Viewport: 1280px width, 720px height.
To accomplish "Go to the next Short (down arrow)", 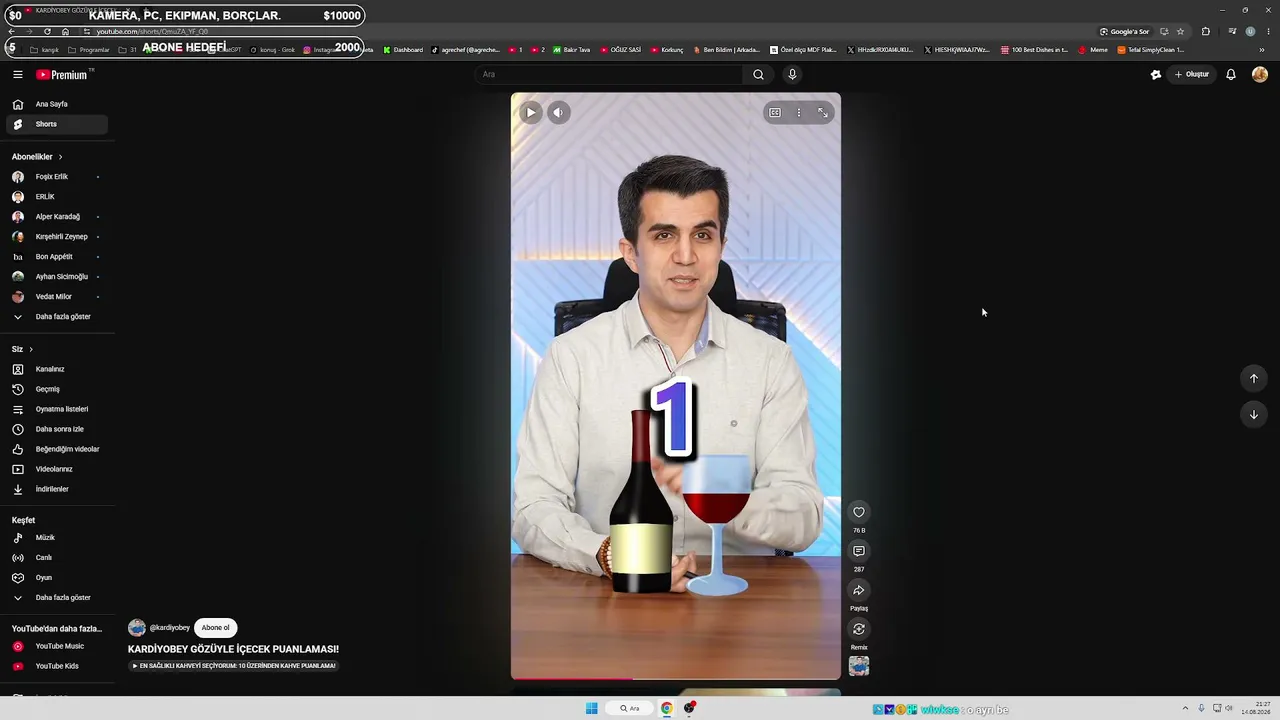I will [1254, 414].
